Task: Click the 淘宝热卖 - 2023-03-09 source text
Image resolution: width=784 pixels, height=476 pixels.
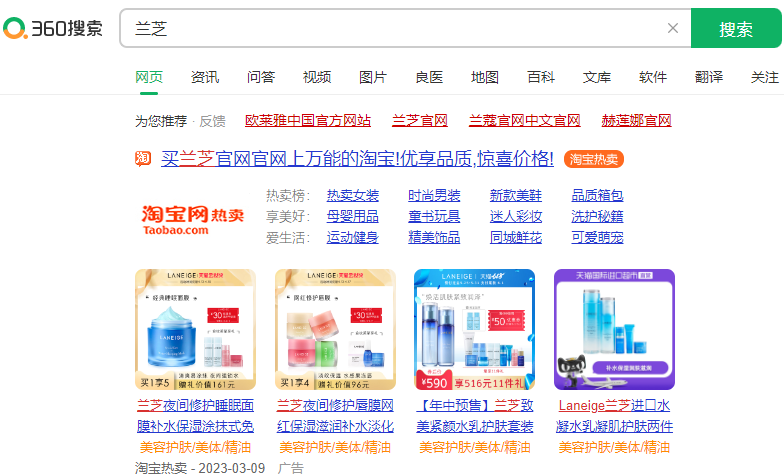Action: [200, 468]
